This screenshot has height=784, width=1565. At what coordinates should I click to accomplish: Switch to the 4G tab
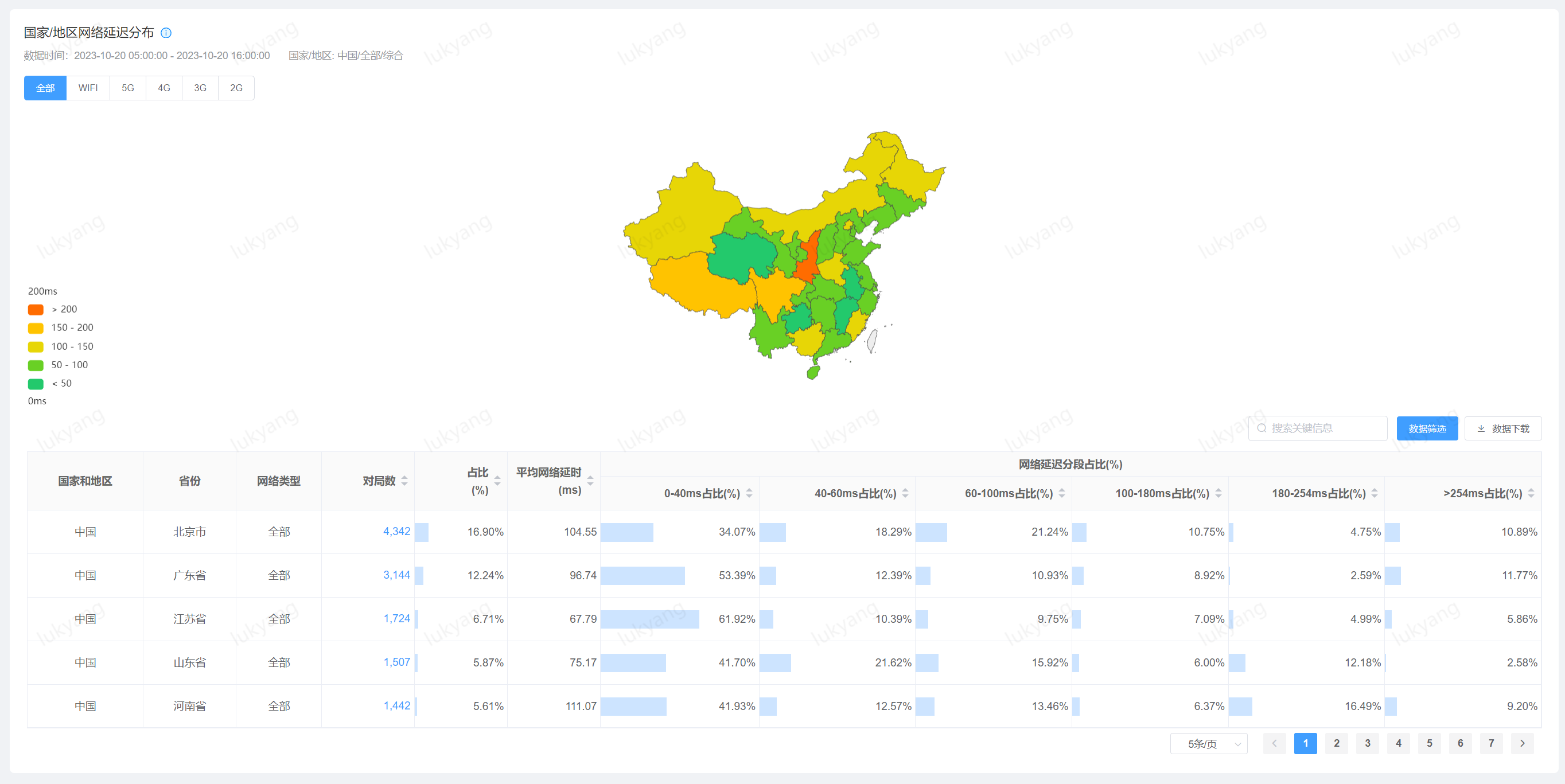[164, 88]
